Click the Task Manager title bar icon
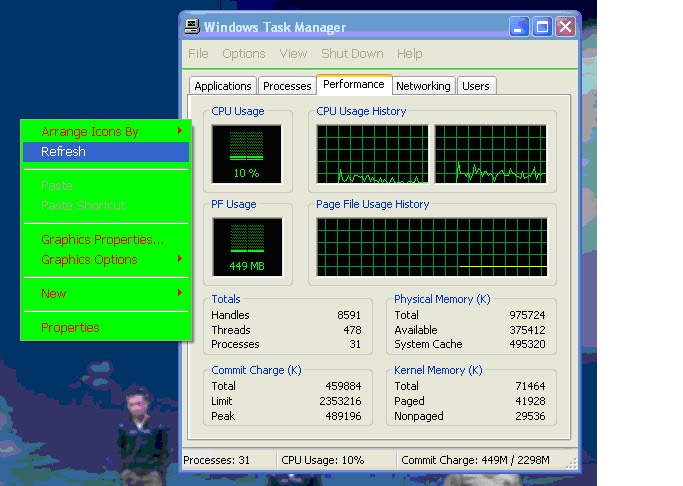Image resolution: width=683 pixels, height=486 pixels. [x=192, y=27]
